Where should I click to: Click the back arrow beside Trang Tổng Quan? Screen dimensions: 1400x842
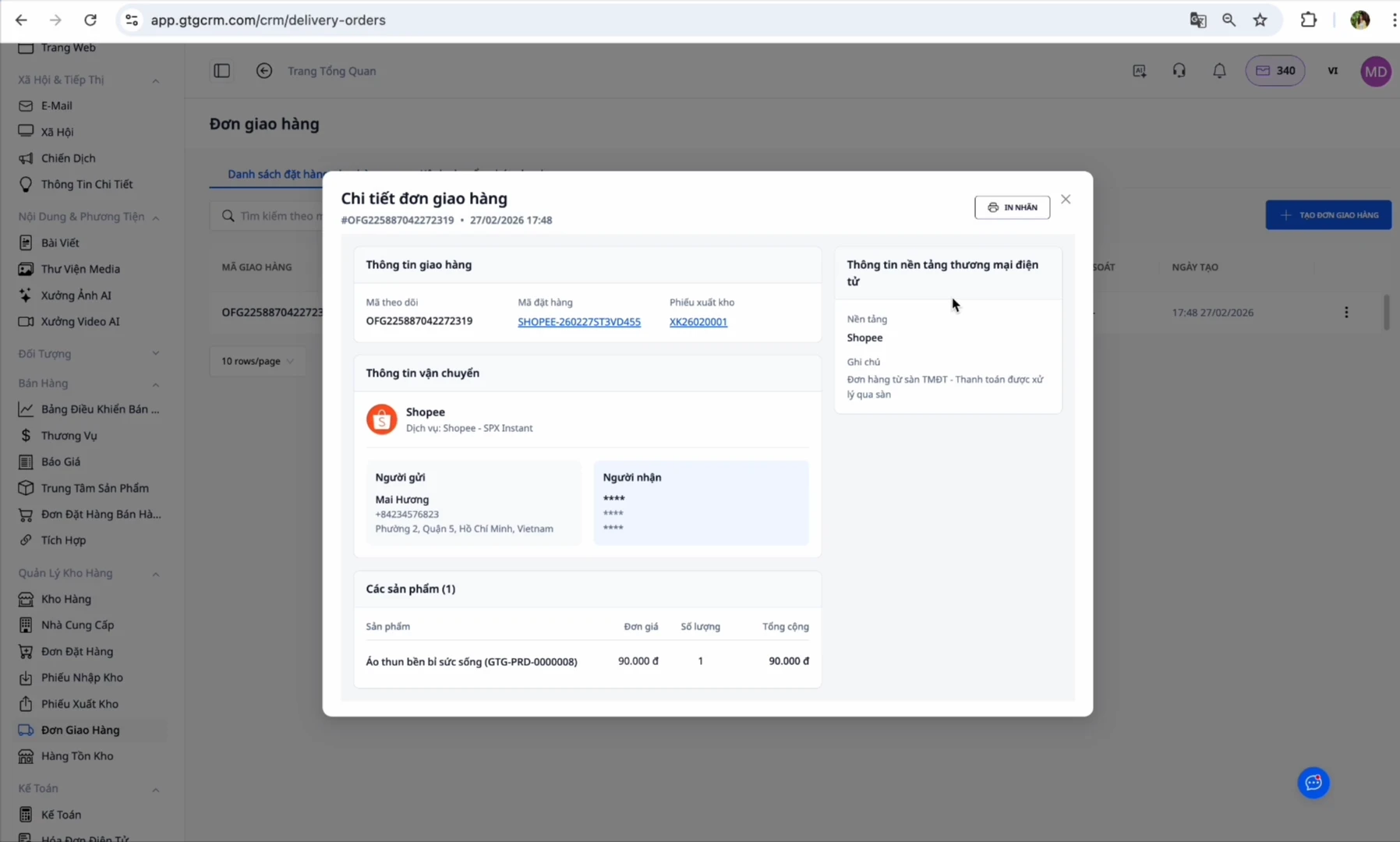click(x=264, y=71)
